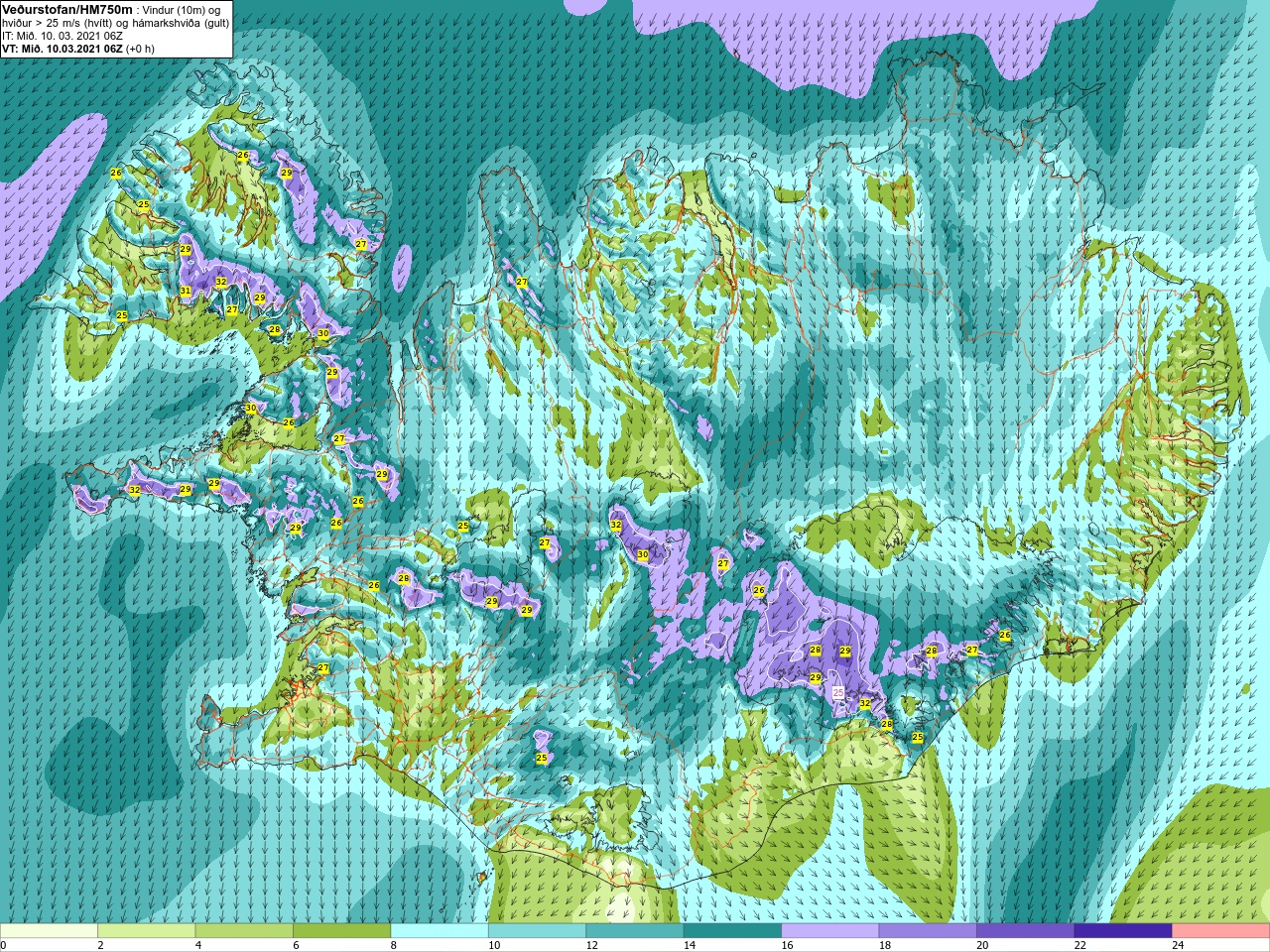This screenshot has height=952, width=1270.
Task: Click the Veðurstofan/HM750m title text
Action: pyautogui.click(x=66, y=9)
